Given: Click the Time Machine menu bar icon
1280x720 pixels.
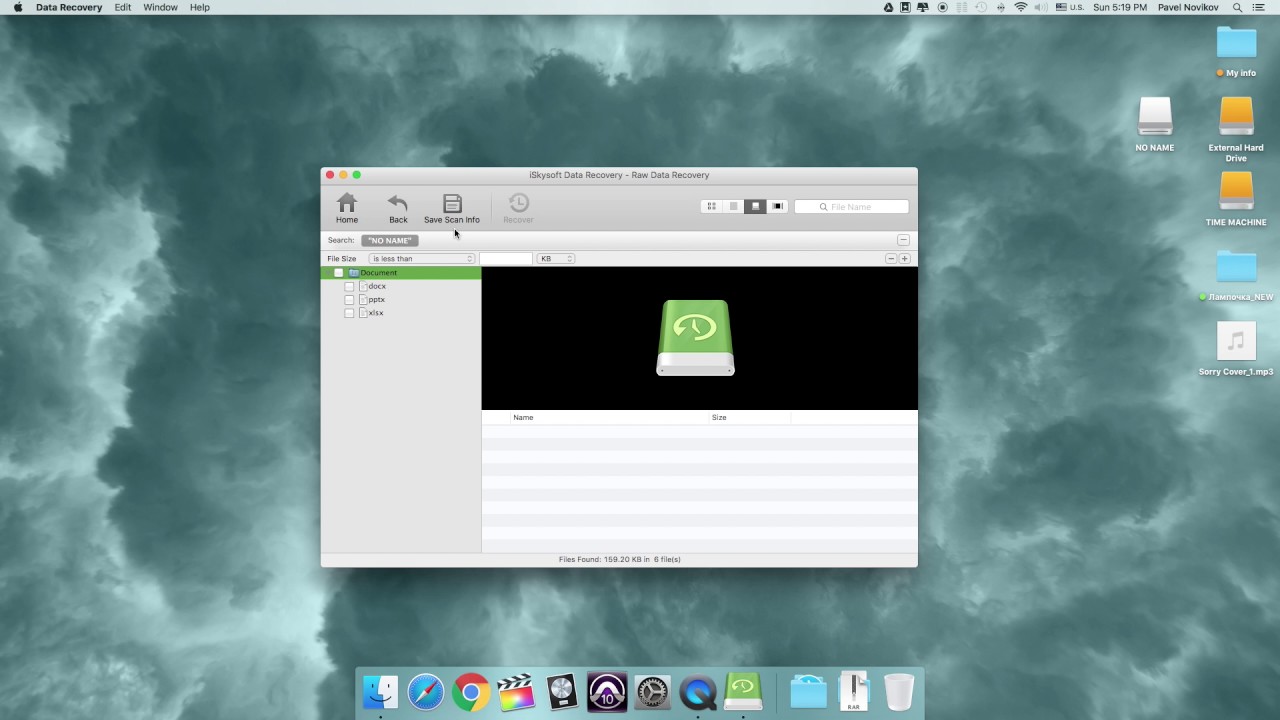Looking at the screenshot, I should 980,7.
